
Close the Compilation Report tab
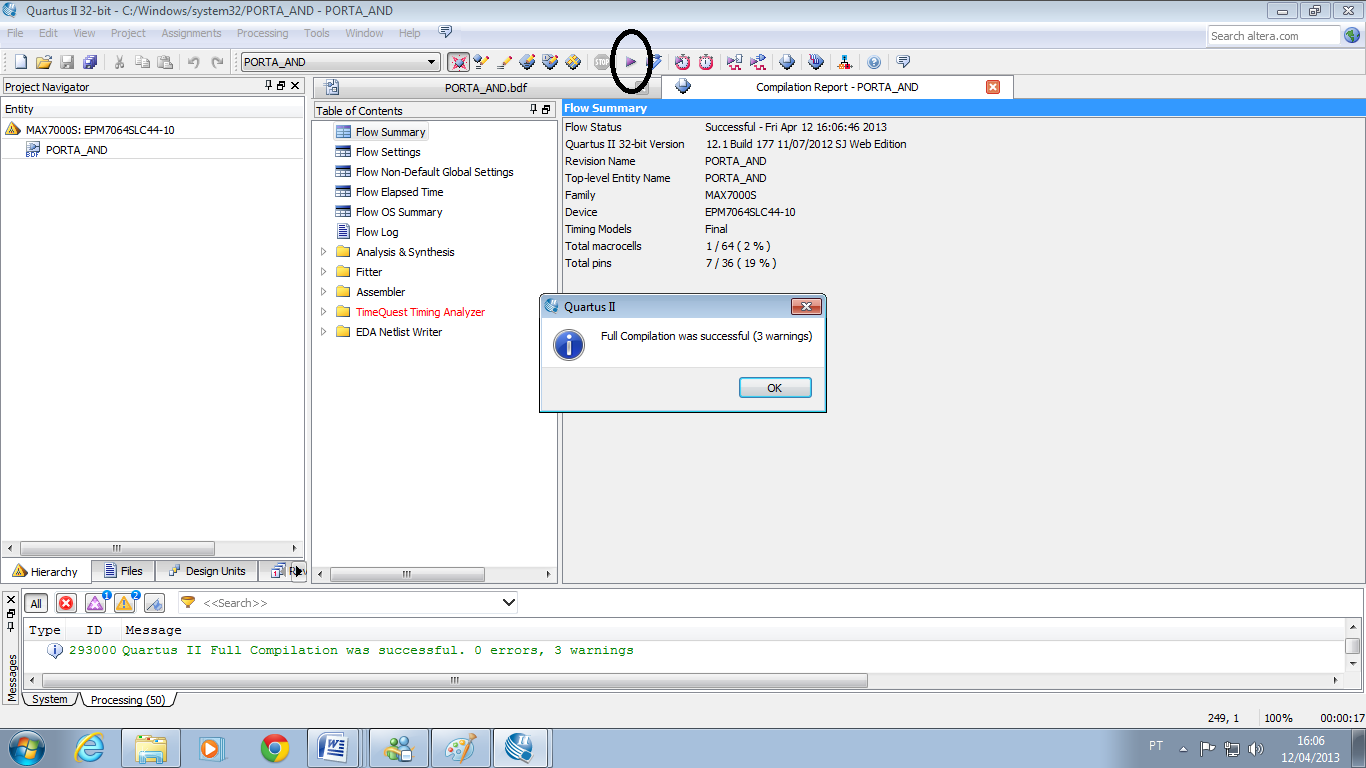(x=993, y=87)
